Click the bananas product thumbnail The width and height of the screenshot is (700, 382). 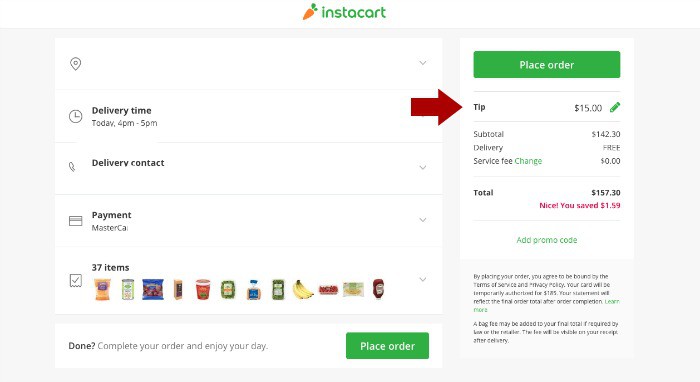click(x=303, y=289)
